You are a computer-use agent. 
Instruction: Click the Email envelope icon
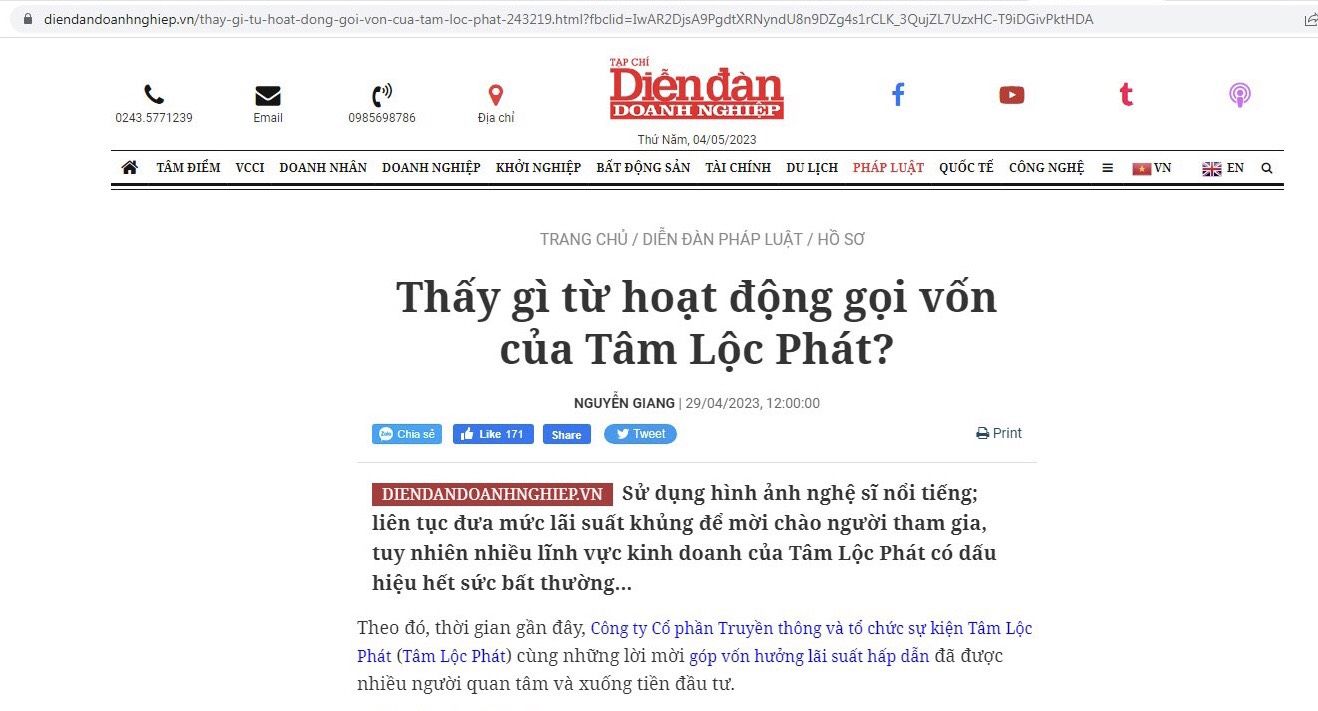pos(268,96)
